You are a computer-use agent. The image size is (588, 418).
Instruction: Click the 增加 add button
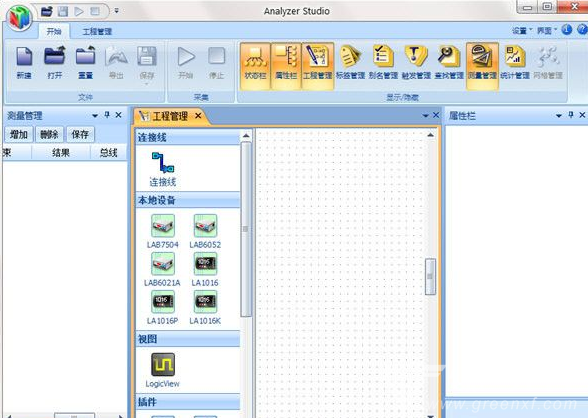19,134
